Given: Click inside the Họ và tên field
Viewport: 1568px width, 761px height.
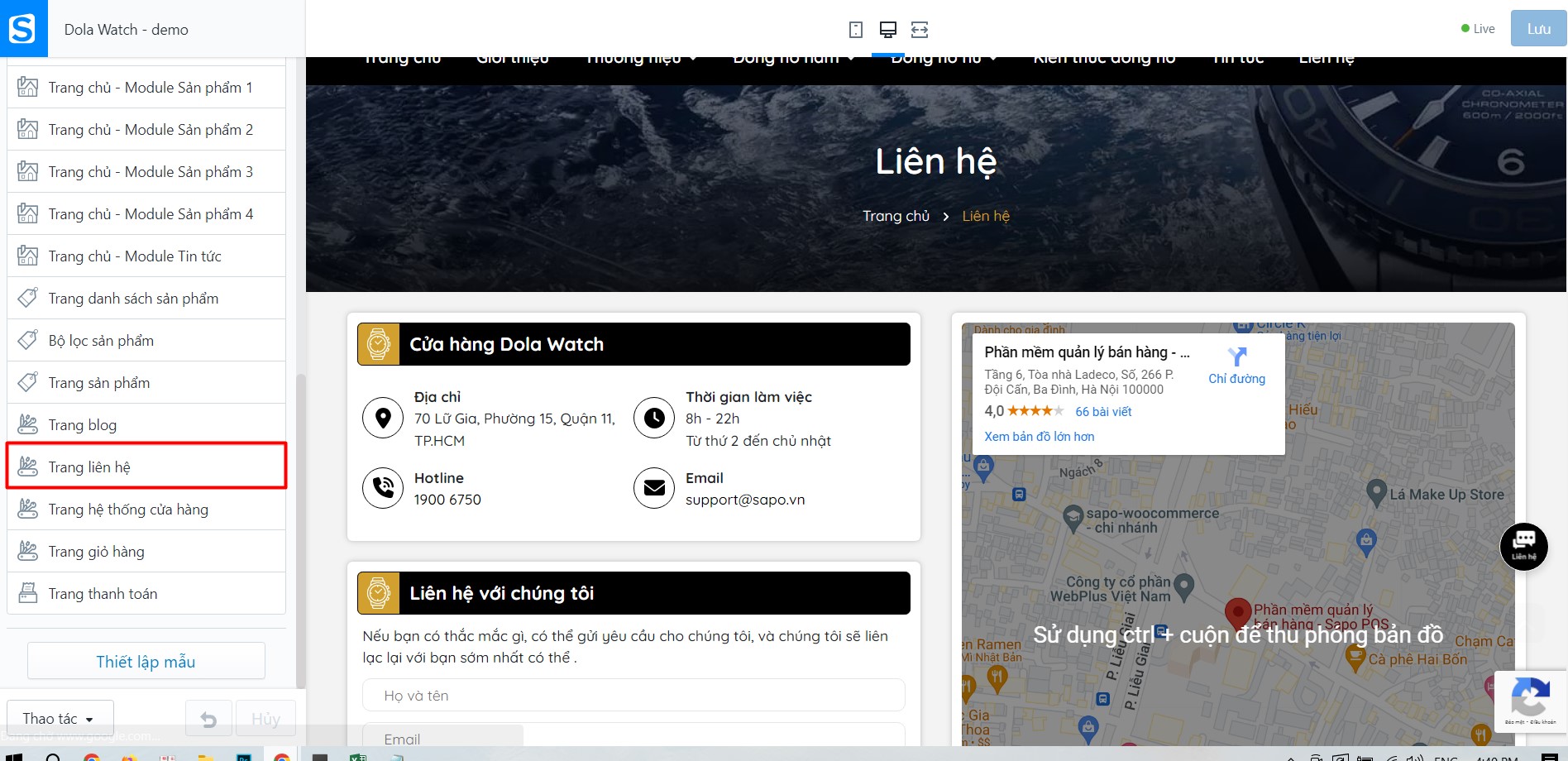Looking at the screenshot, I should [633, 696].
